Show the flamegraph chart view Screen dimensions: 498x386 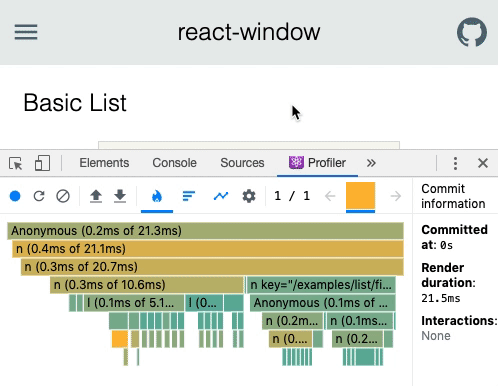pos(157,196)
